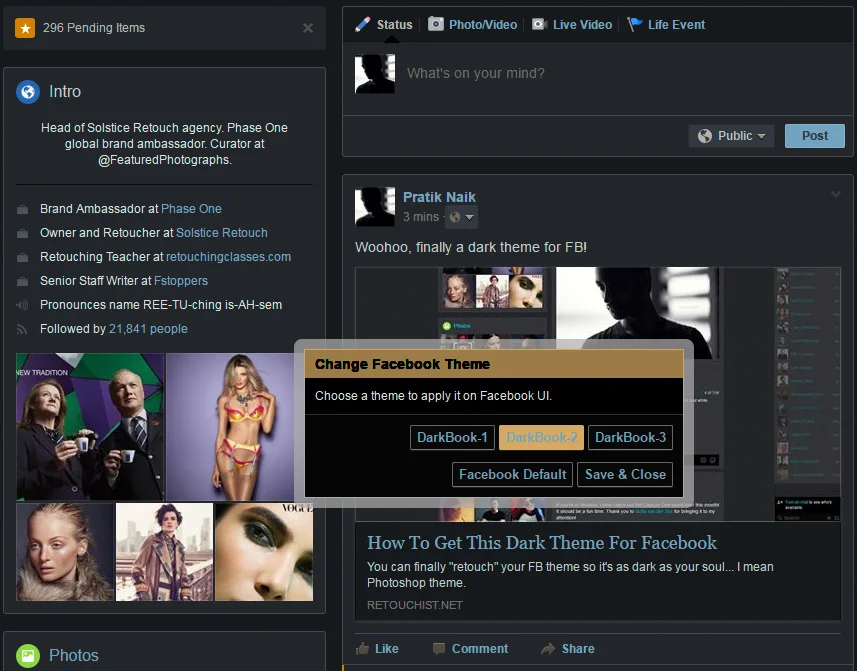
Task: Open the plaid coat fashion photo thumbnail
Action: 165,552
